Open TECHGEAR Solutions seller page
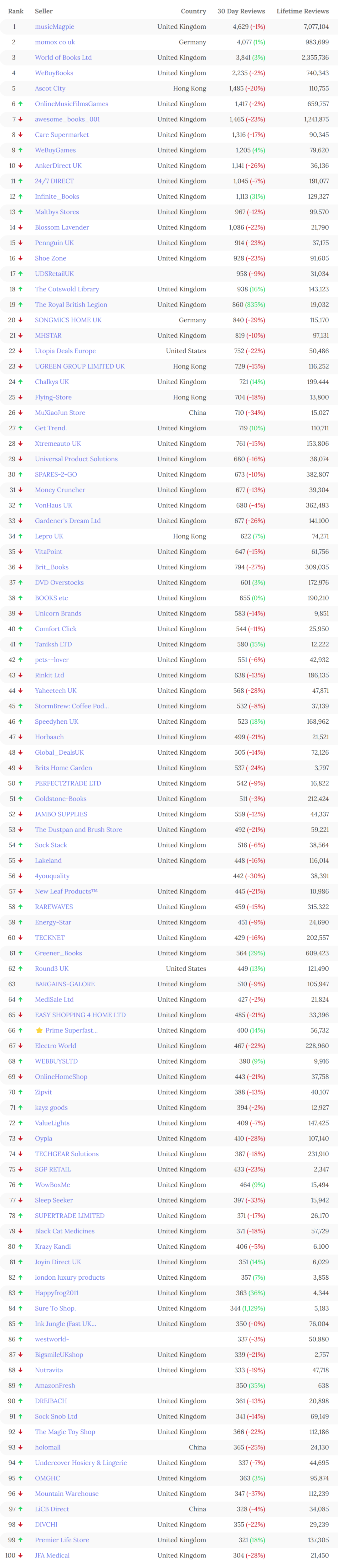This screenshot has height=1568, width=338. (x=66, y=1154)
